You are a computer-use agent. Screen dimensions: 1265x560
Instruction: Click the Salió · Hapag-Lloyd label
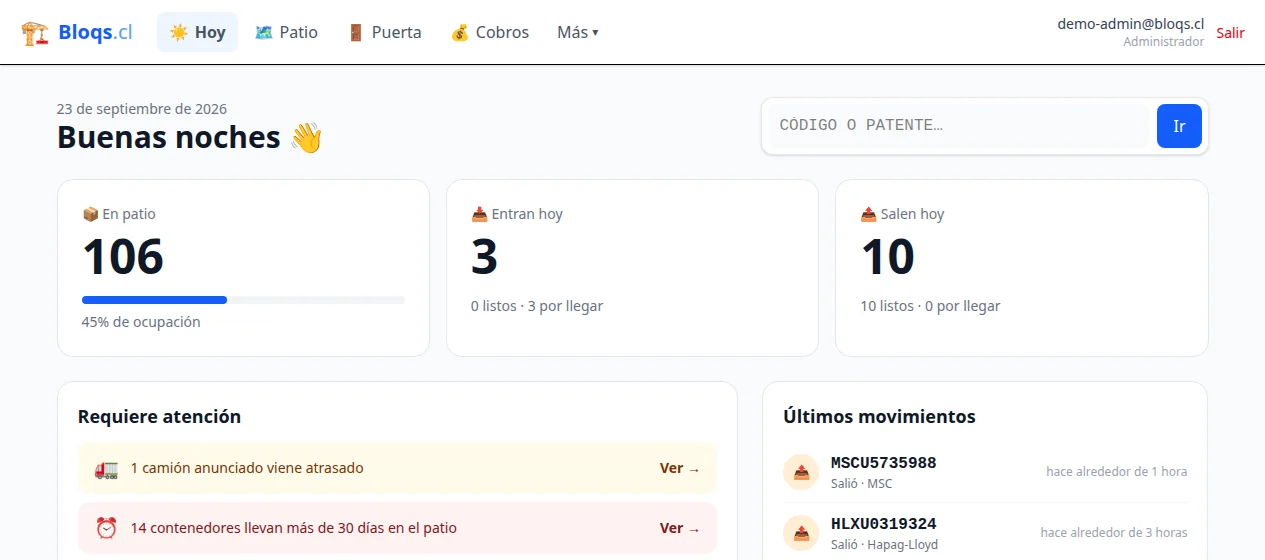884,545
